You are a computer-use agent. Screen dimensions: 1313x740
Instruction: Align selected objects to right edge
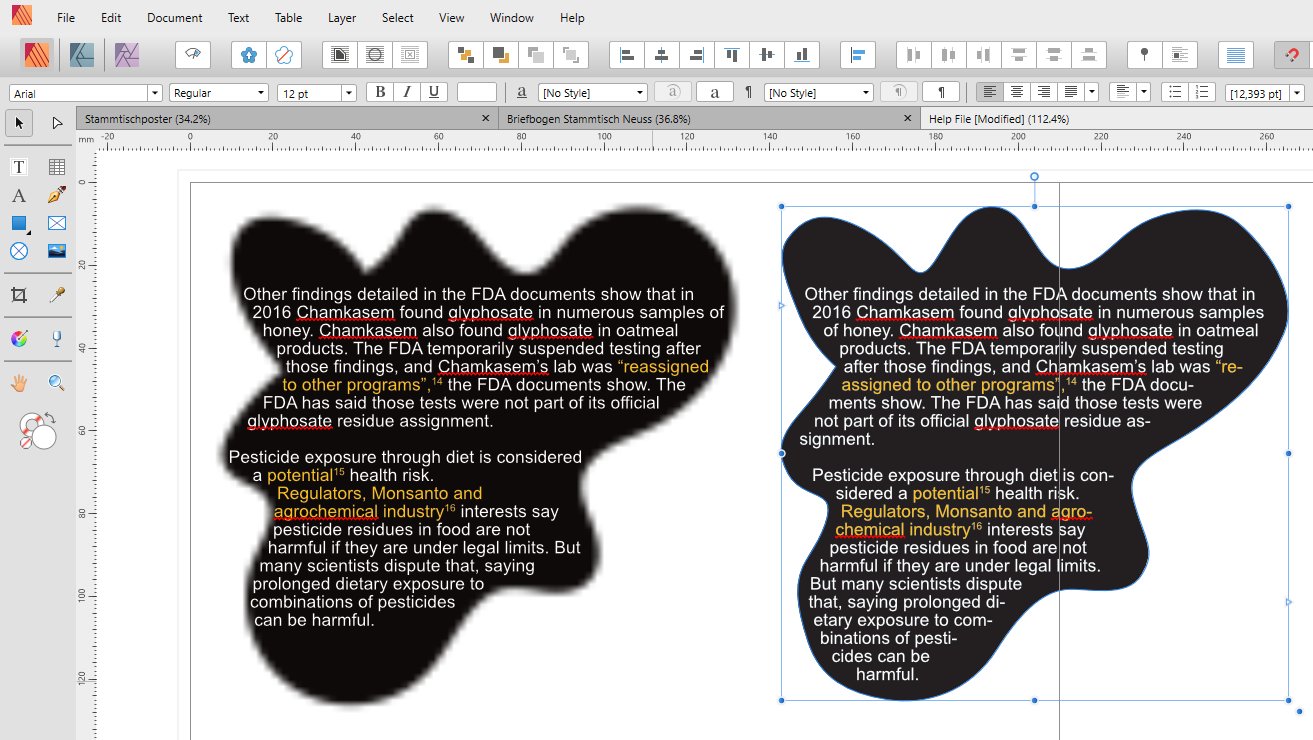[x=697, y=55]
